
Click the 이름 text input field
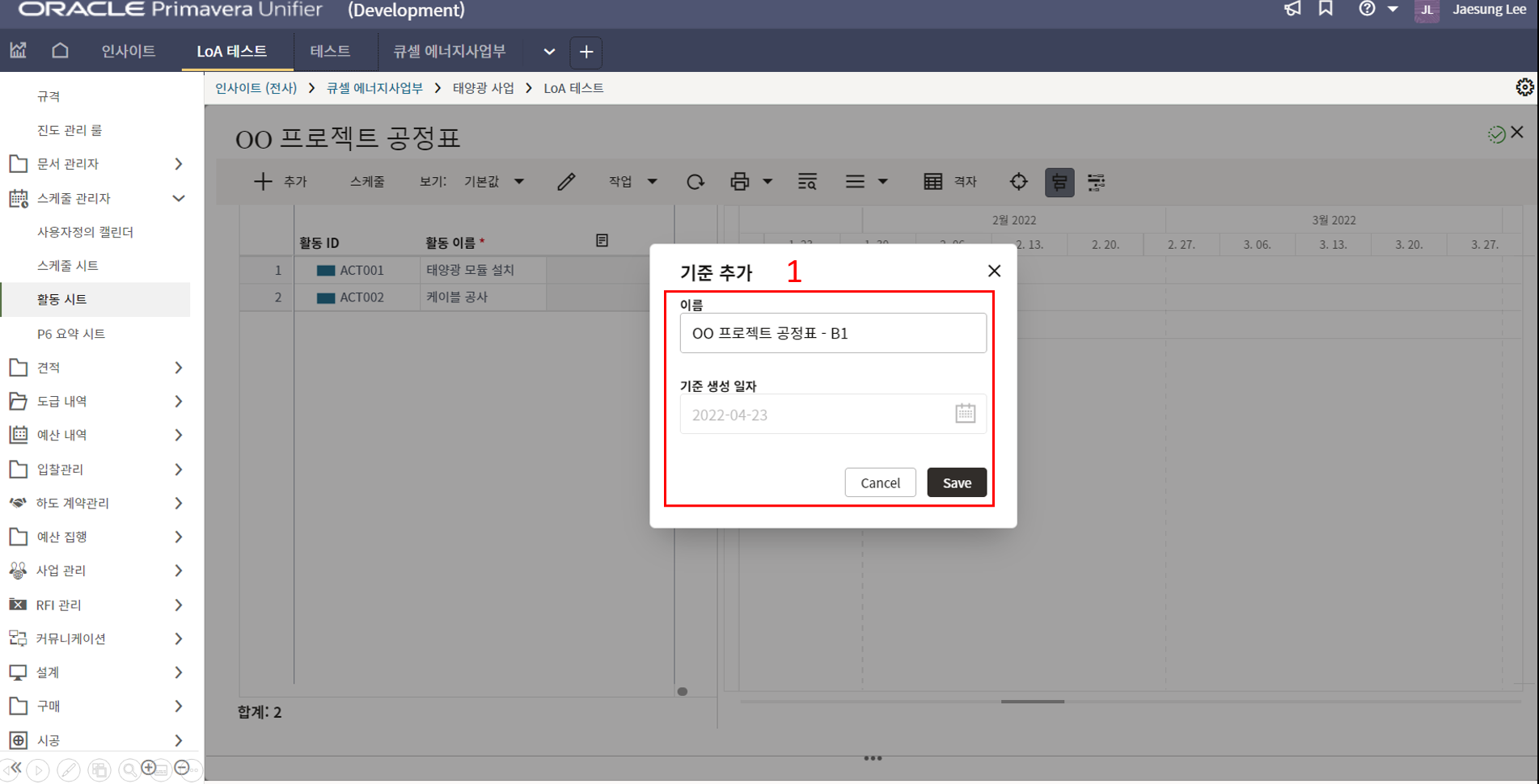tap(832, 333)
